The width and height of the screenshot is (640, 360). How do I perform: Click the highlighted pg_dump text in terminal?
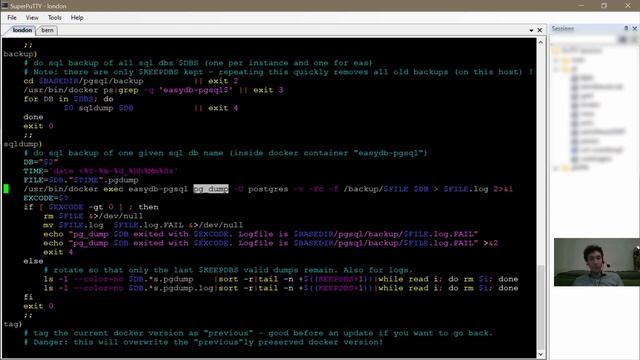pos(211,189)
